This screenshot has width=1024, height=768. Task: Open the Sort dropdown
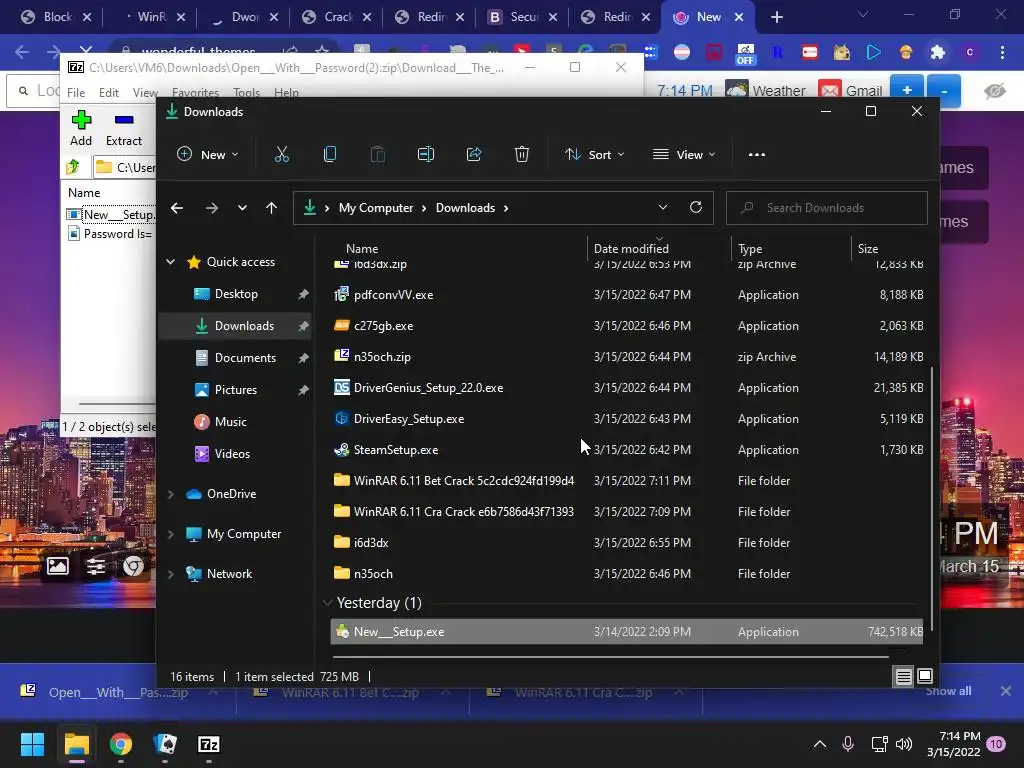click(594, 155)
